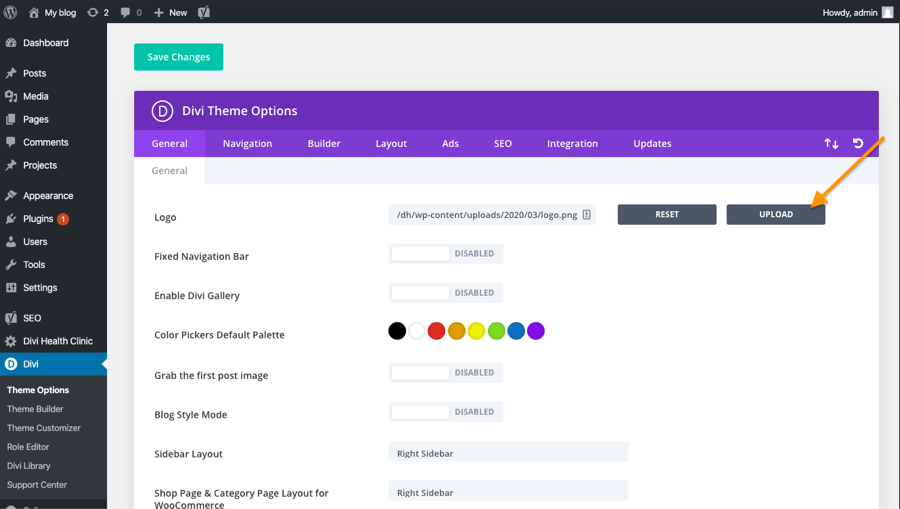Click the Appearance brush icon
This screenshot has width=900, height=509.
point(11,196)
